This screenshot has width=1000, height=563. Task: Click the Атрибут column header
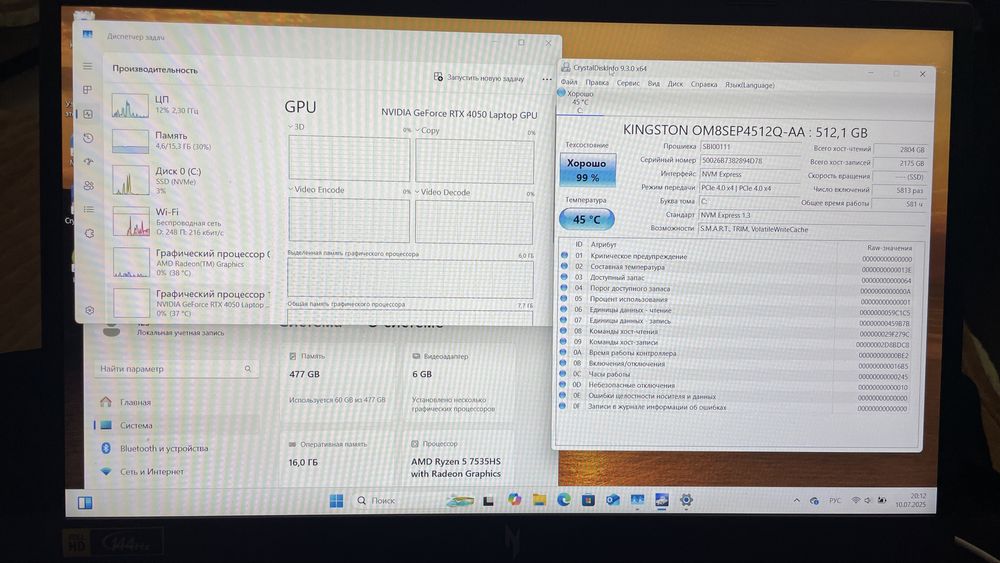coord(603,244)
